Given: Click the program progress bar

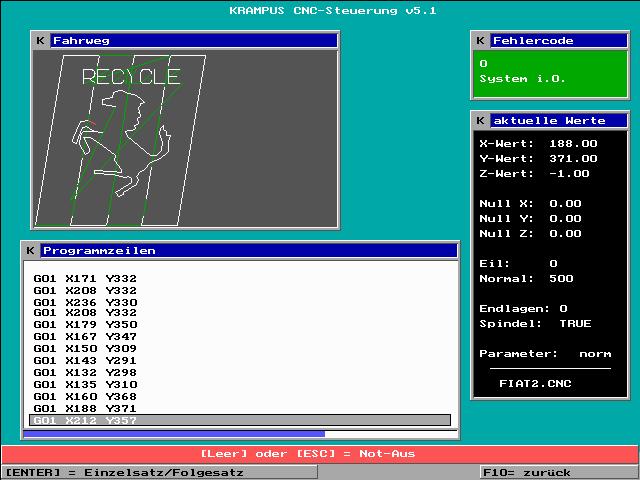Looking at the screenshot, I should point(240,434).
